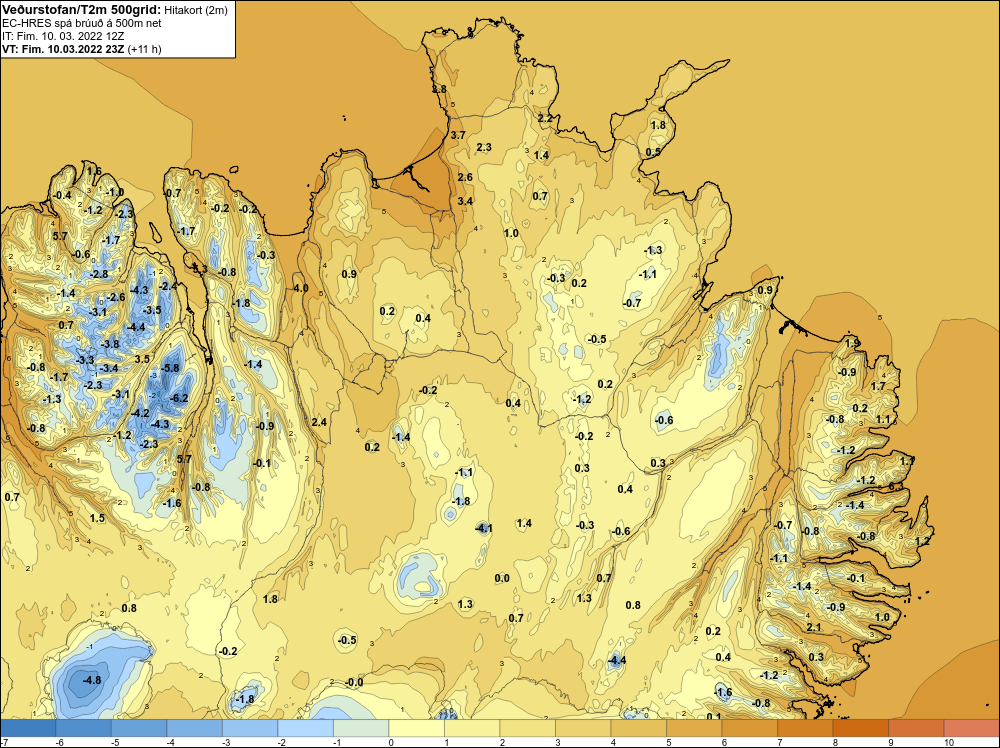This screenshot has height=748, width=1000.
Task: Pick the legend swatch between -2 and -1
Action: [x=305, y=728]
